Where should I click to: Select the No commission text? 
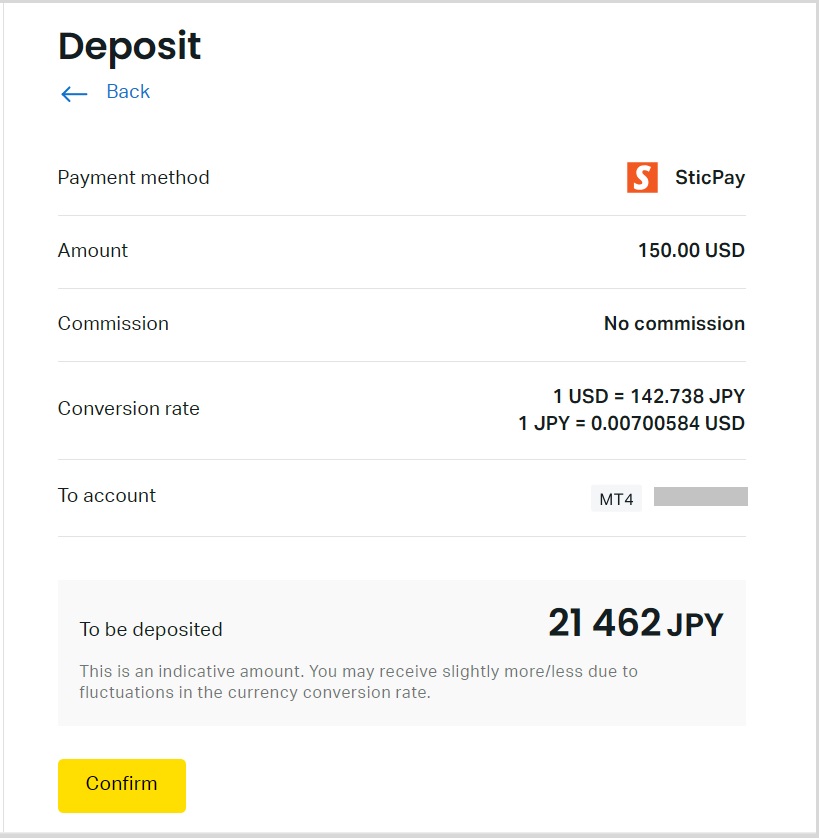point(674,324)
